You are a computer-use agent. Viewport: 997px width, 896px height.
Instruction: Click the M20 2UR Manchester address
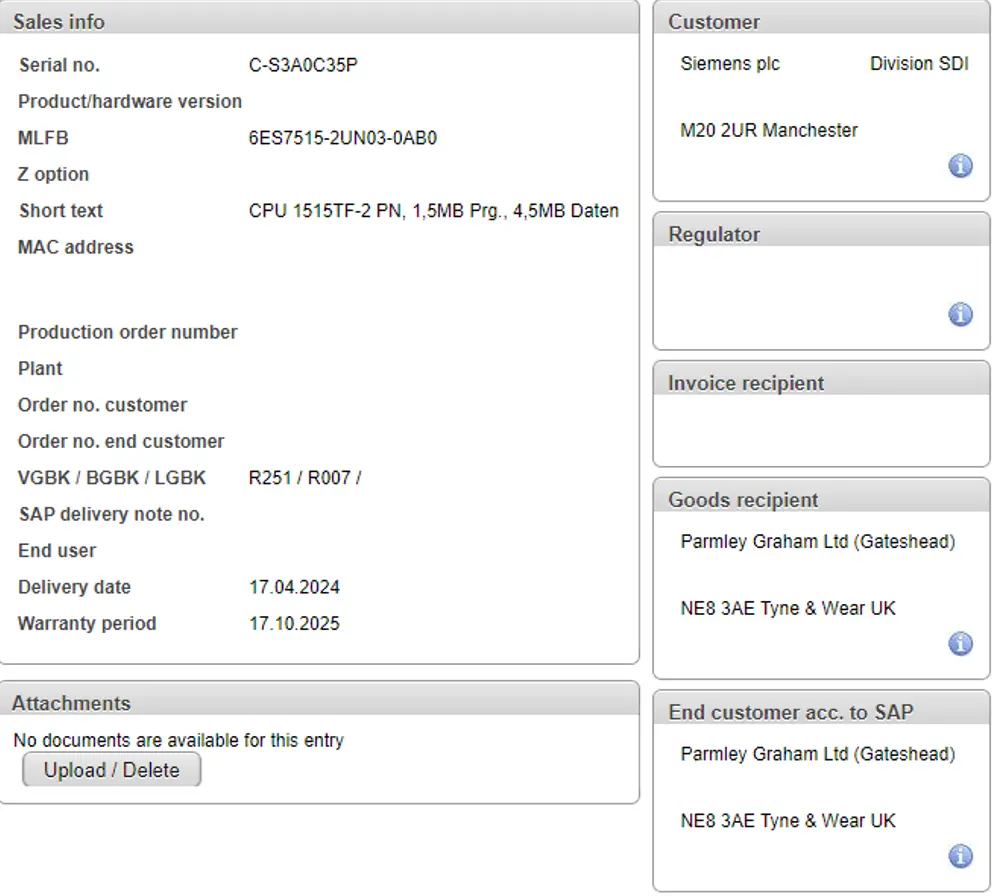point(769,130)
